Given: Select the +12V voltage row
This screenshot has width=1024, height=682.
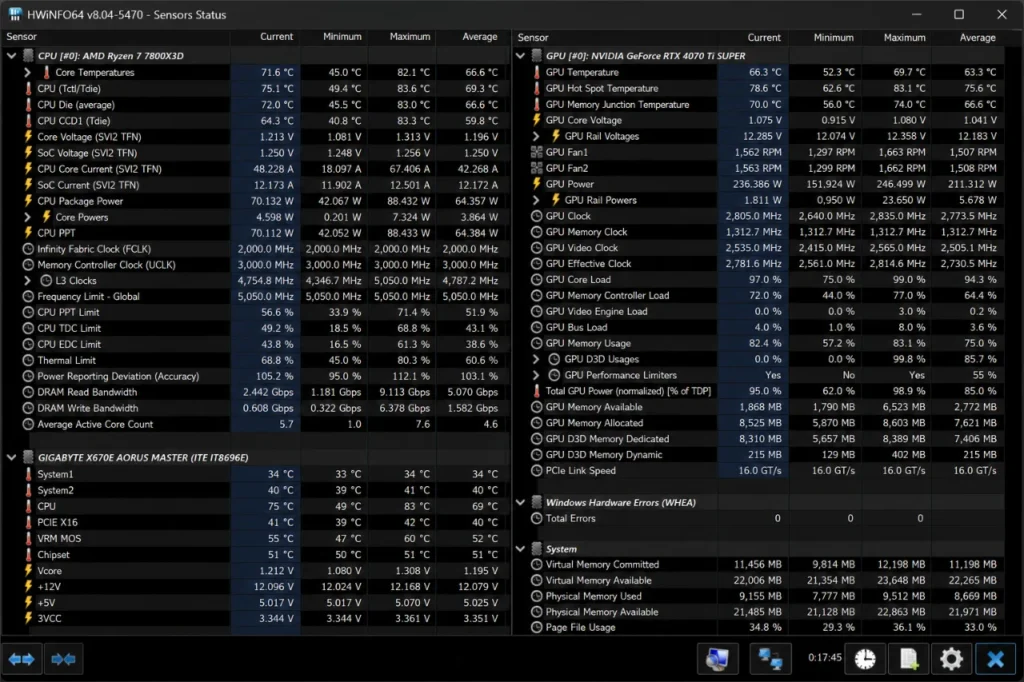Looking at the screenshot, I should (x=256, y=587).
